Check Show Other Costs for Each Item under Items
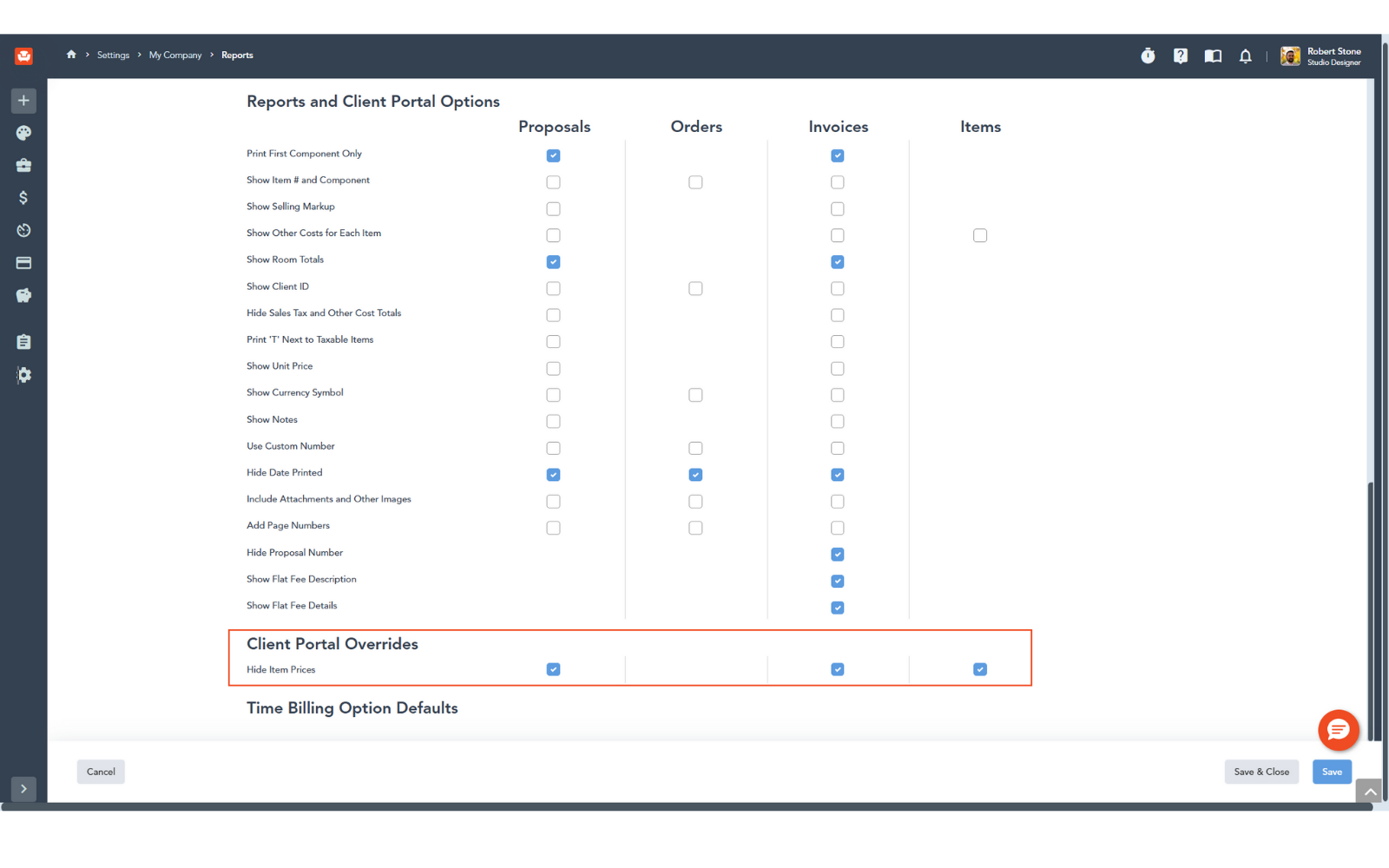Image resolution: width=1389 pixels, height=868 pixels. click(x=980, y=235)
